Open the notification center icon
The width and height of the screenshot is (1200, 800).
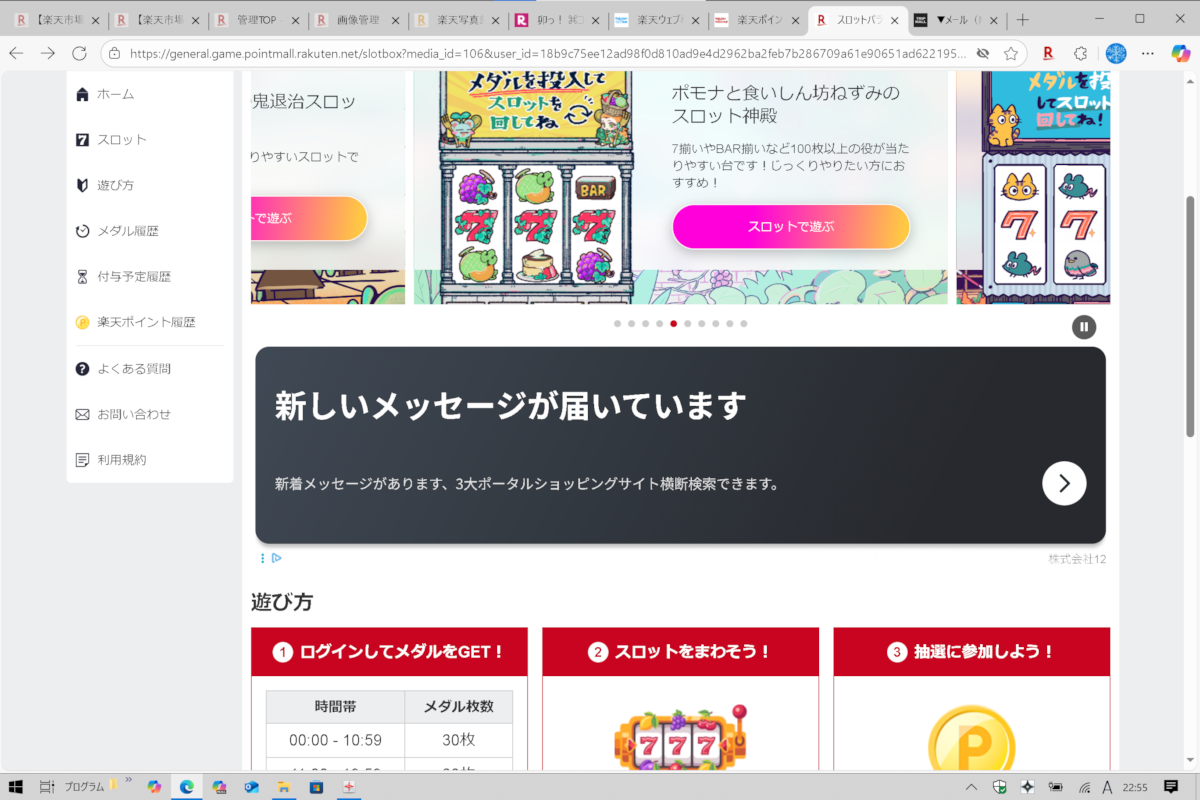1171,787
